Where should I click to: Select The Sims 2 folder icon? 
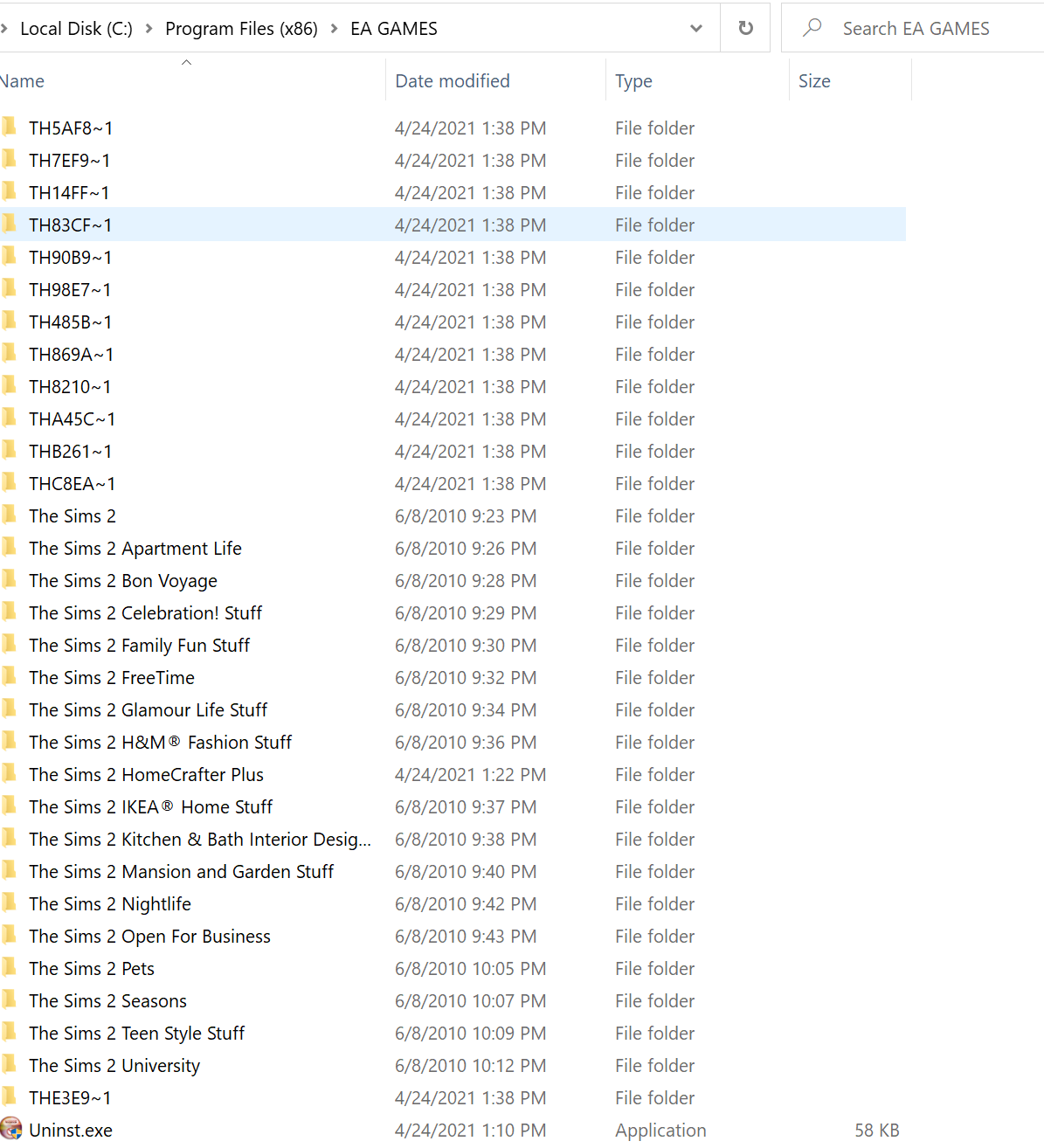point(10,515)
